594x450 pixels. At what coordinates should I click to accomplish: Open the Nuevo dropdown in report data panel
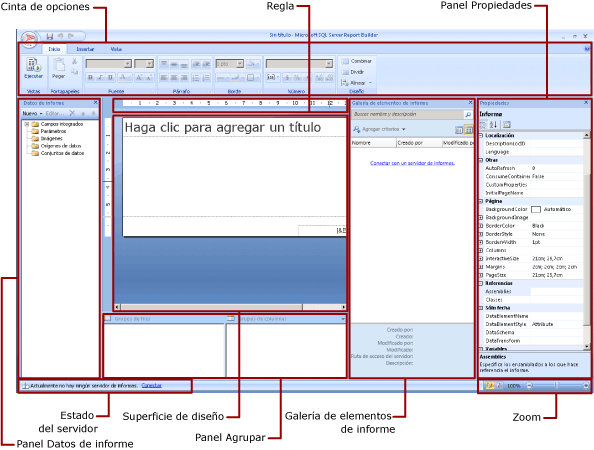(x=32, y=113)
